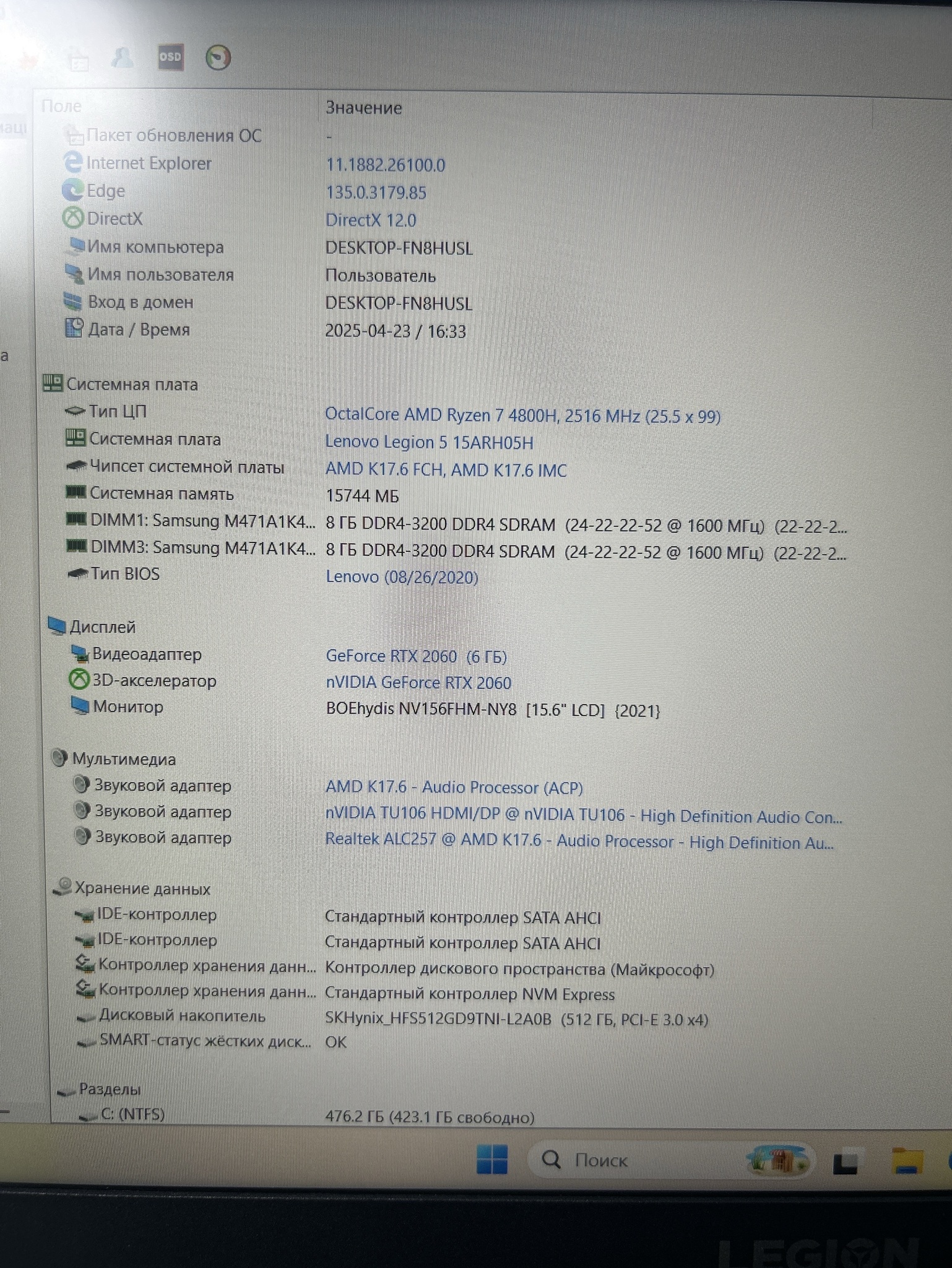Select the 15744 МБ memory value
The image size is (952, 1268).
tap(363, 496)
